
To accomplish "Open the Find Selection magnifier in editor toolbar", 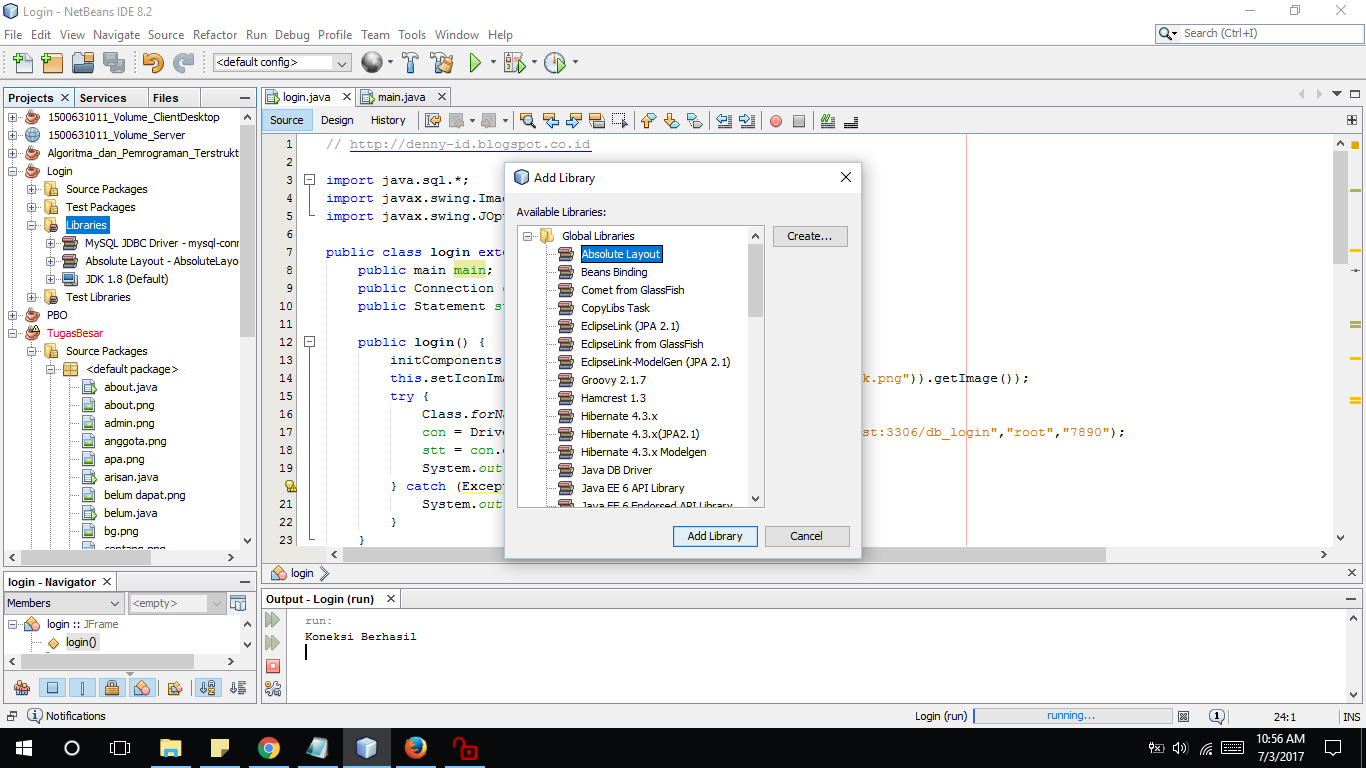I will [x=527, y=120].
